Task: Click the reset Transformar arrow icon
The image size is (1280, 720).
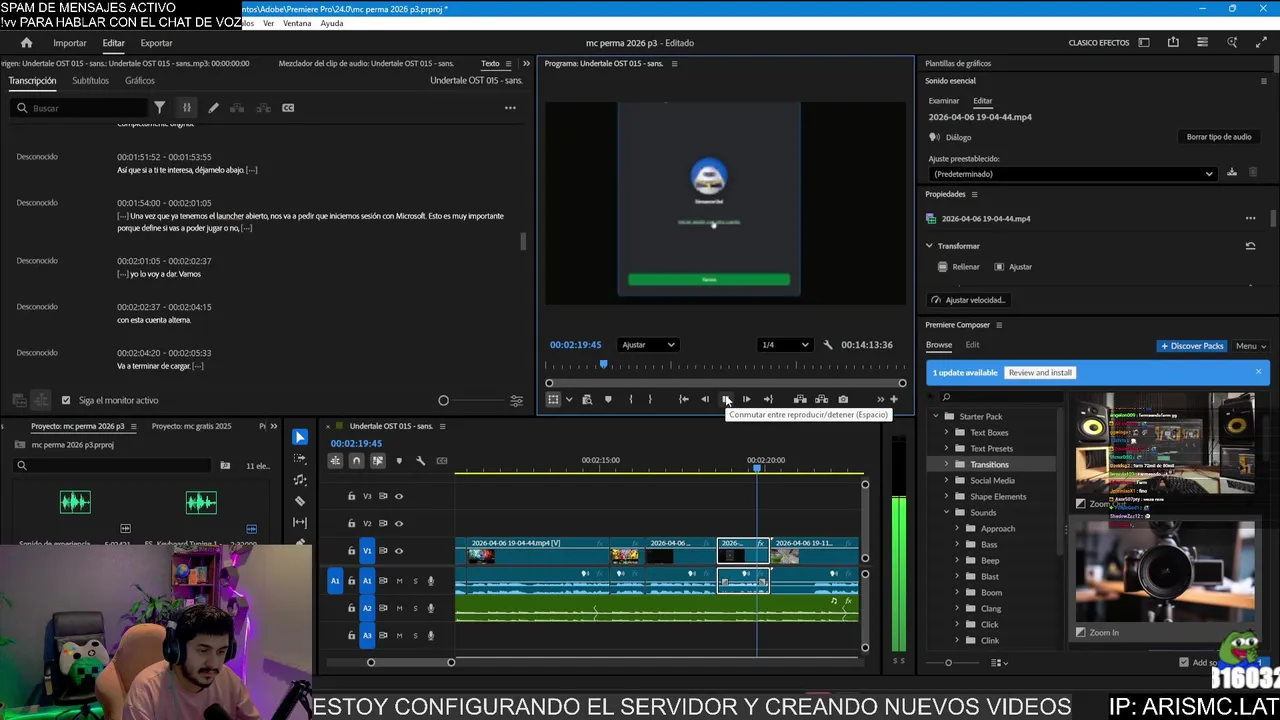Action: 1250,246
